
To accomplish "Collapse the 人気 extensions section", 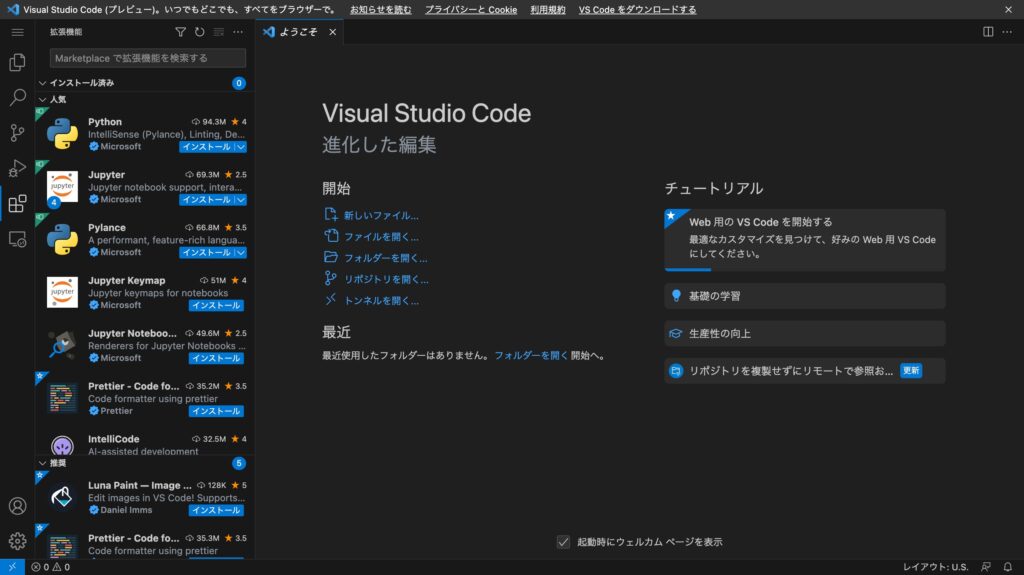I will (58, 100).
